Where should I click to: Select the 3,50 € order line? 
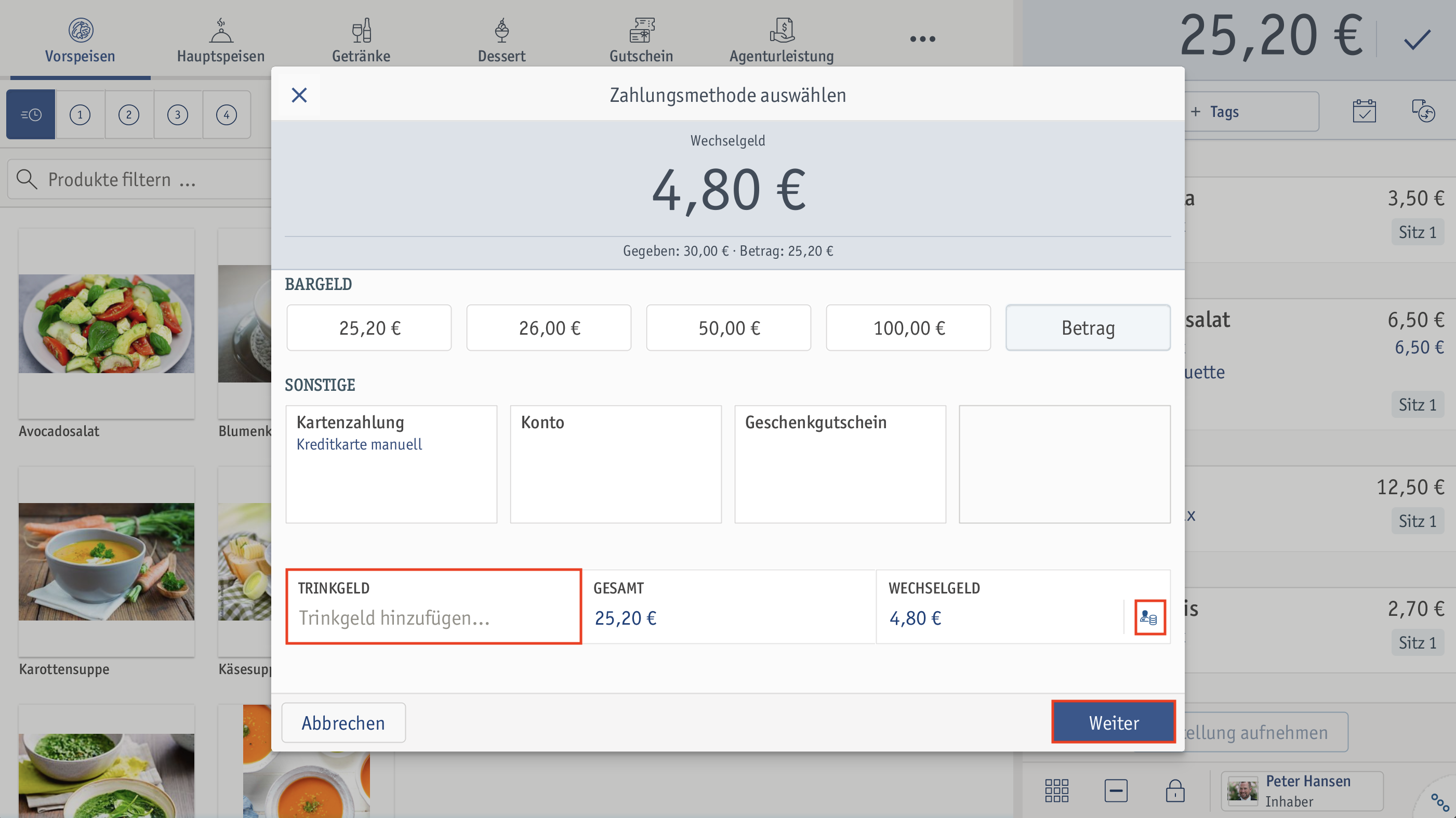pos(1320,220)
